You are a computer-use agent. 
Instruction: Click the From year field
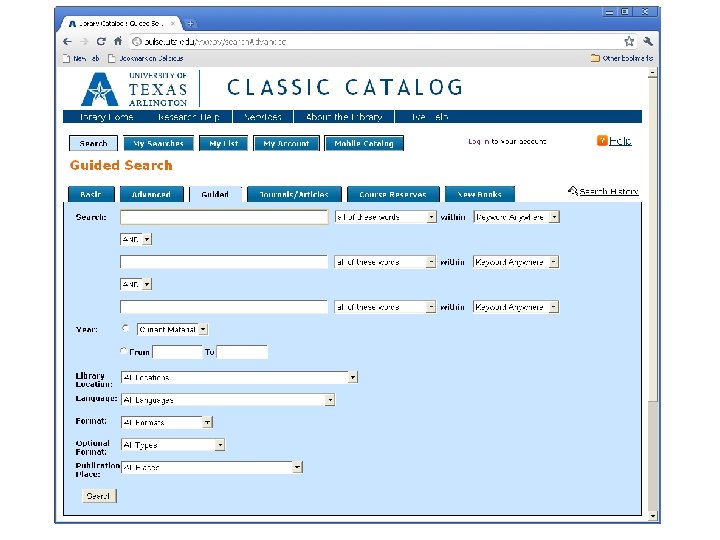coord(177,352)
